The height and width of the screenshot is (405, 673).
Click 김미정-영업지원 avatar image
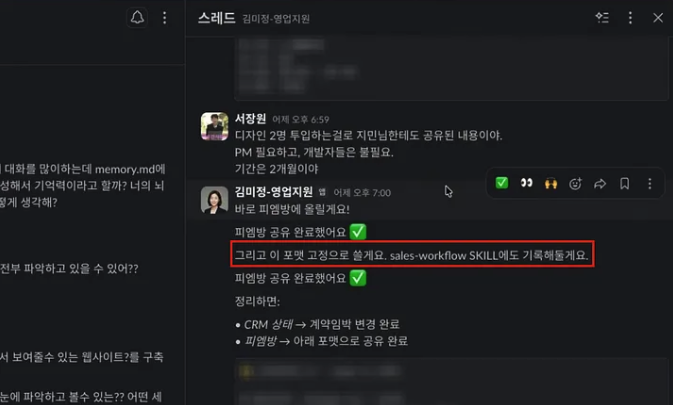215,200
